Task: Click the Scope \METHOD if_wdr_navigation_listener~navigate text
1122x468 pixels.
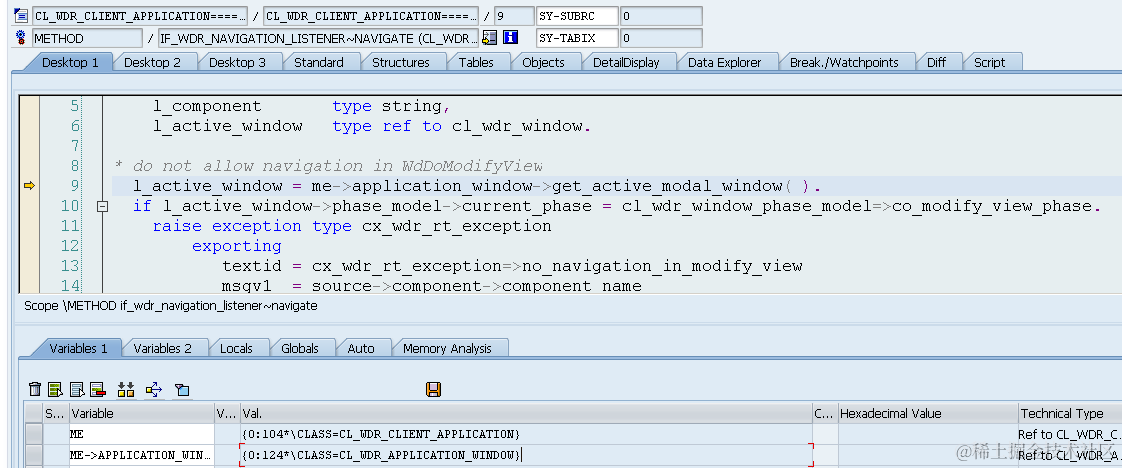Action: tap(171, 306)
